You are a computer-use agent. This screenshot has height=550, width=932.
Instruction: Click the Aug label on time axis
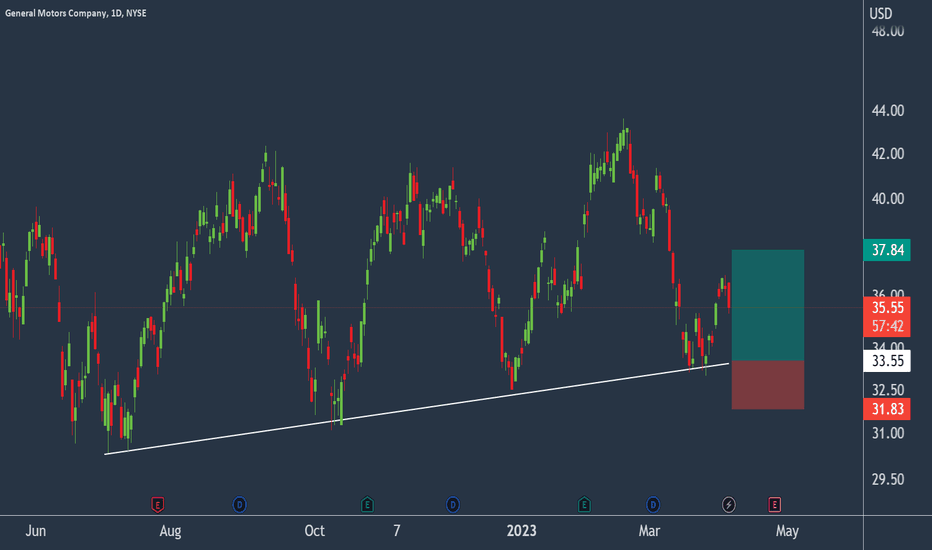[x=171, y=531]
